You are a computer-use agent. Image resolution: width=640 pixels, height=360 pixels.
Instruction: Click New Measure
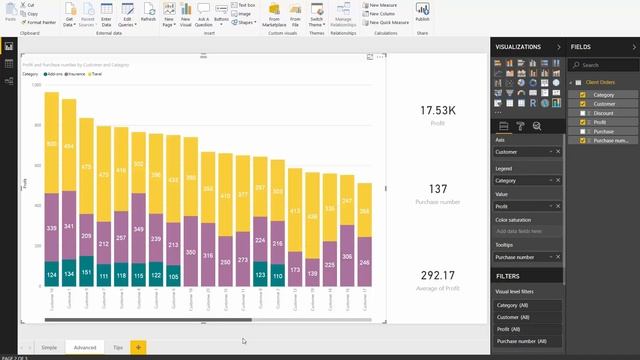(x=379, y=5)
